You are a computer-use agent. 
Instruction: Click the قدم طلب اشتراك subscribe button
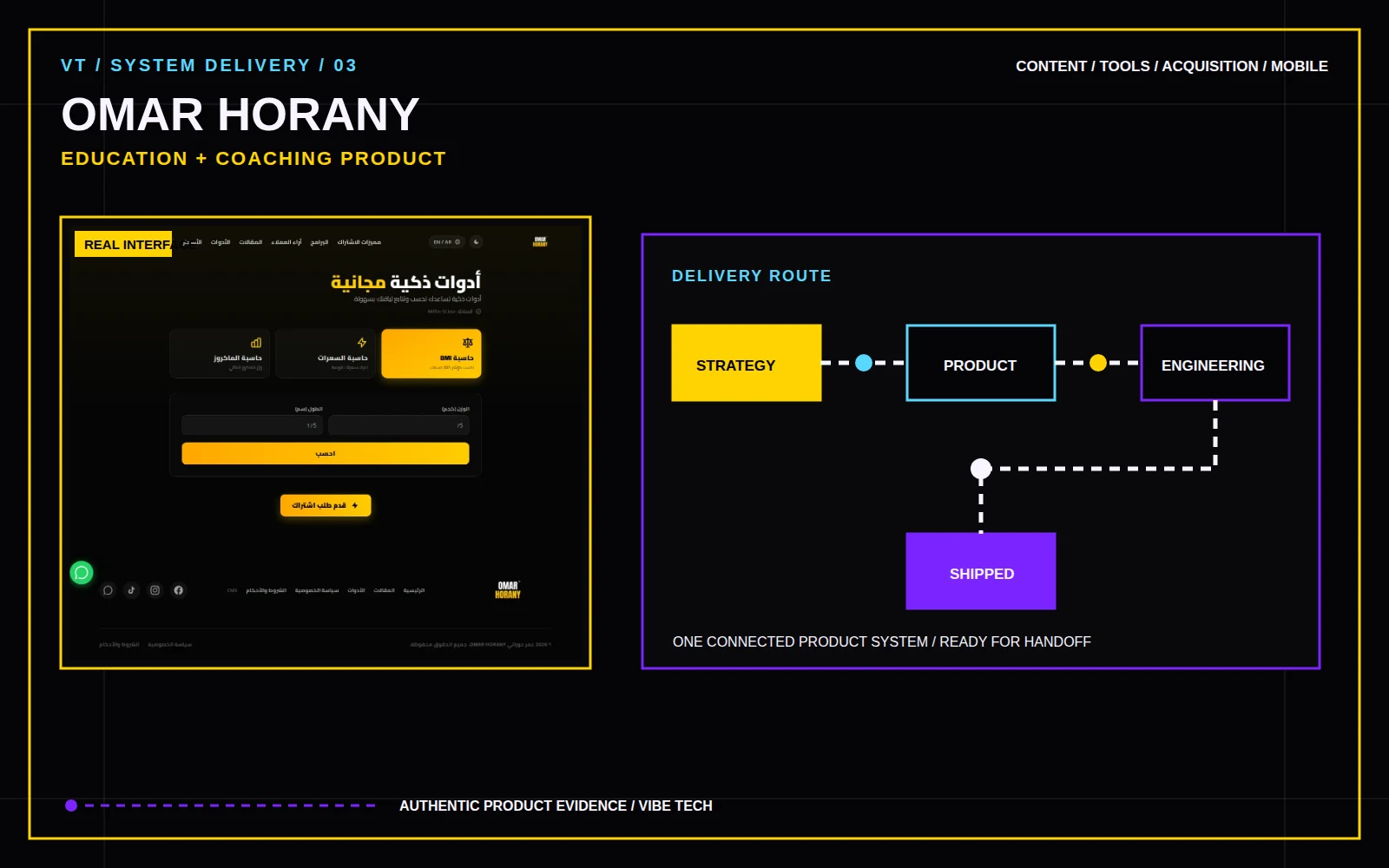tap(326, 505)
